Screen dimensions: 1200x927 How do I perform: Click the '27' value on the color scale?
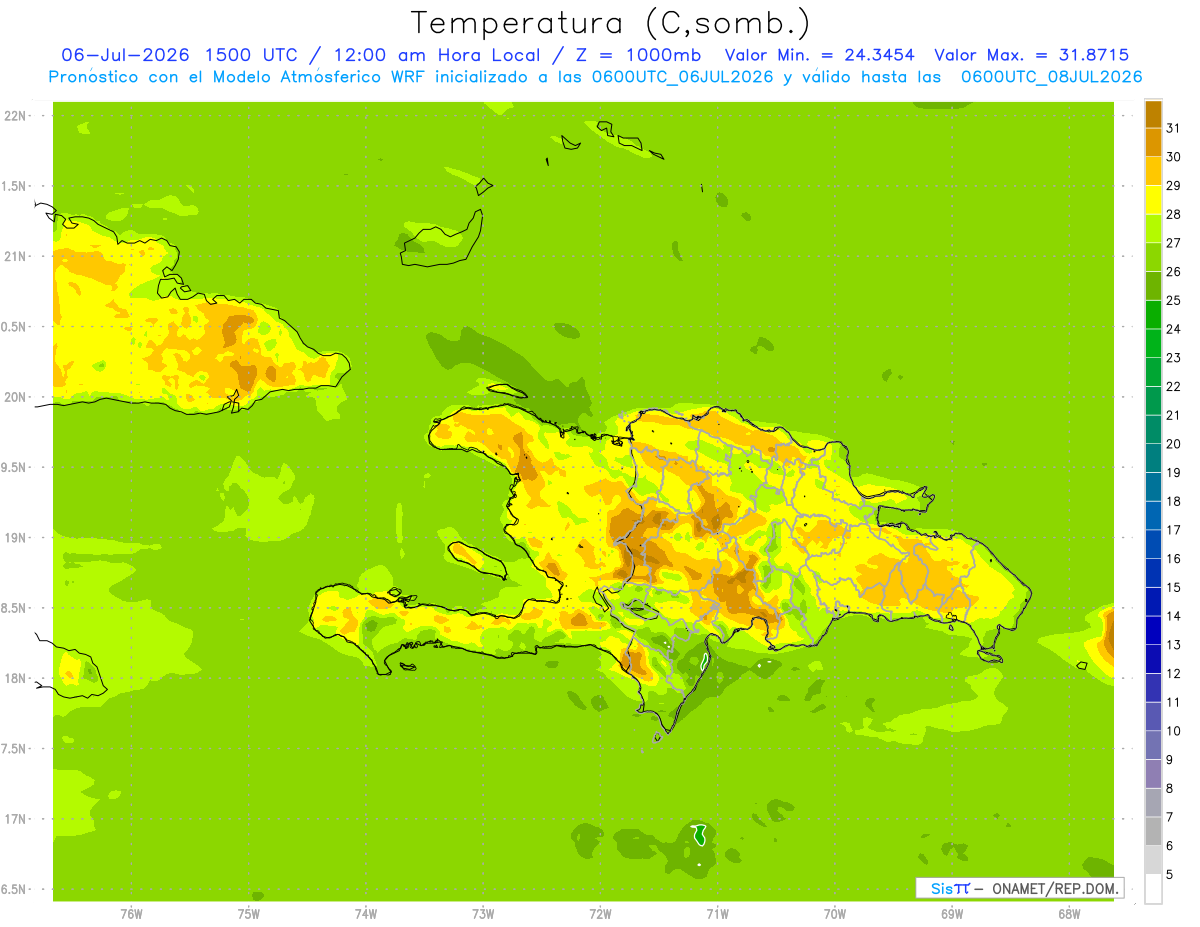[1173, 243]
